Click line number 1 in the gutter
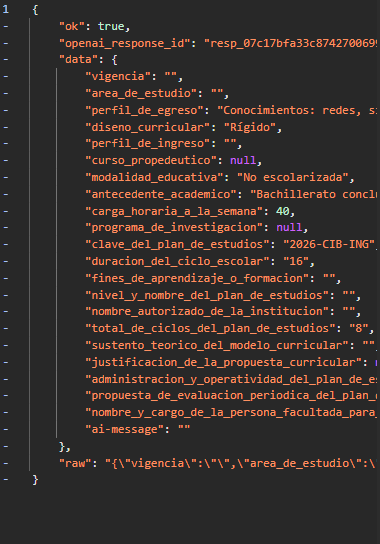This screenshot has width=380, height=544. 6,10
